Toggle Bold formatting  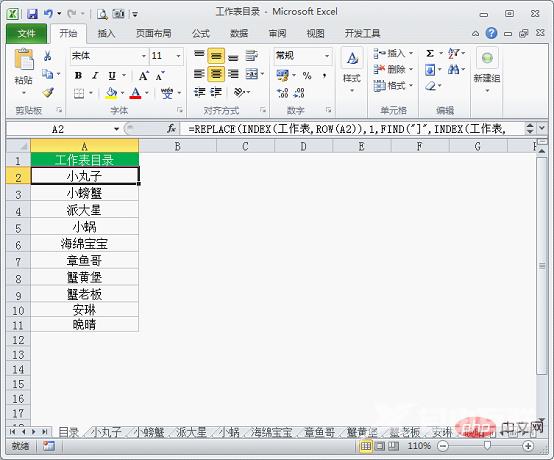tap(78, 75)
